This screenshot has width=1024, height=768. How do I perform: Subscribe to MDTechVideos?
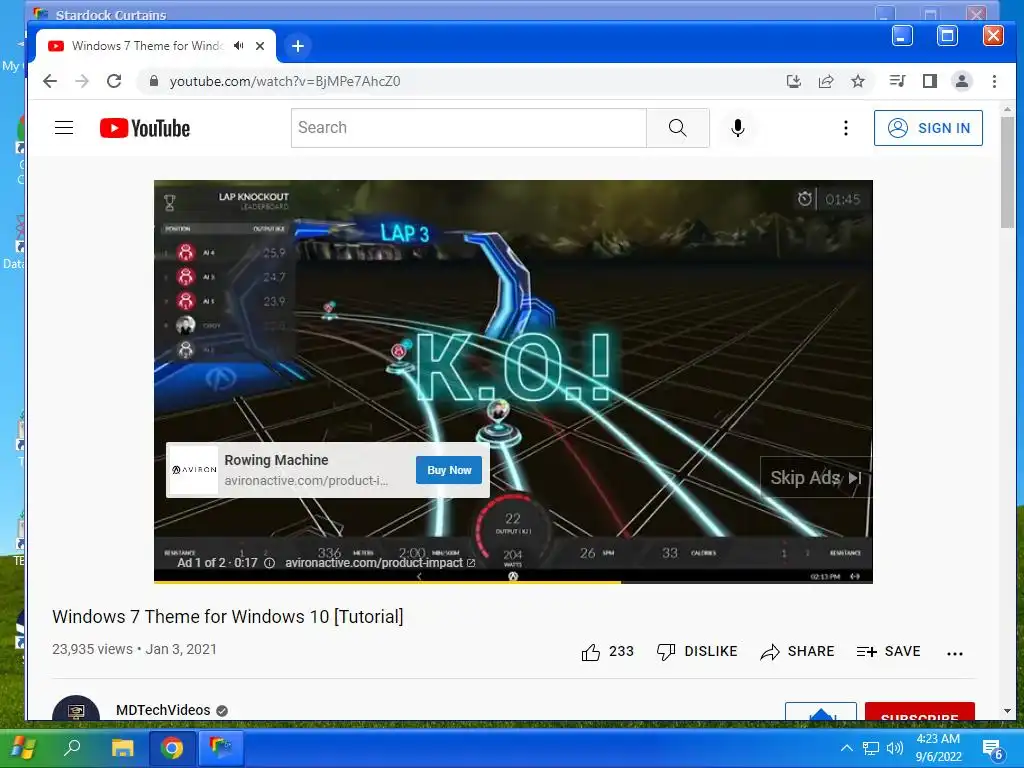920,712
